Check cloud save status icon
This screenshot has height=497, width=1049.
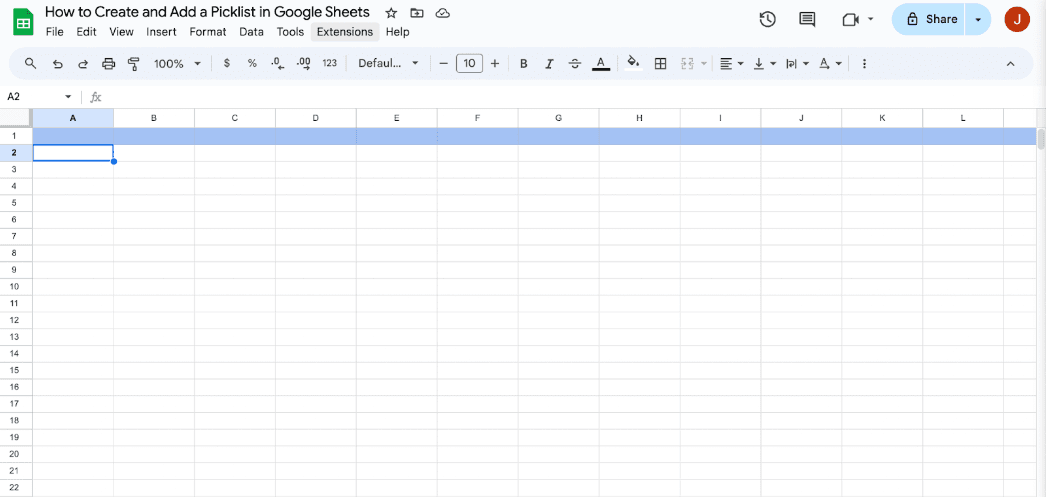[x=442, y=13]
